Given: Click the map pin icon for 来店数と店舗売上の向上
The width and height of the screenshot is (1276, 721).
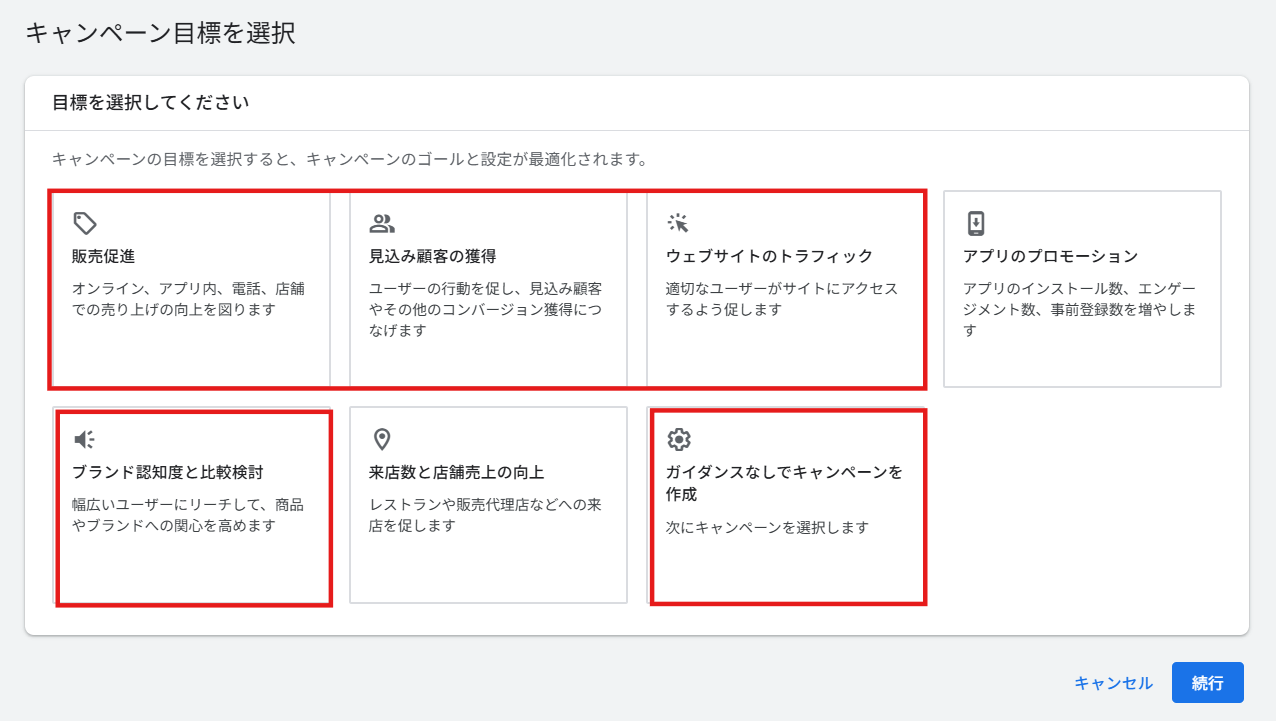Looking at the screenshot, I should pyautogui.click(x=381, y=439).
